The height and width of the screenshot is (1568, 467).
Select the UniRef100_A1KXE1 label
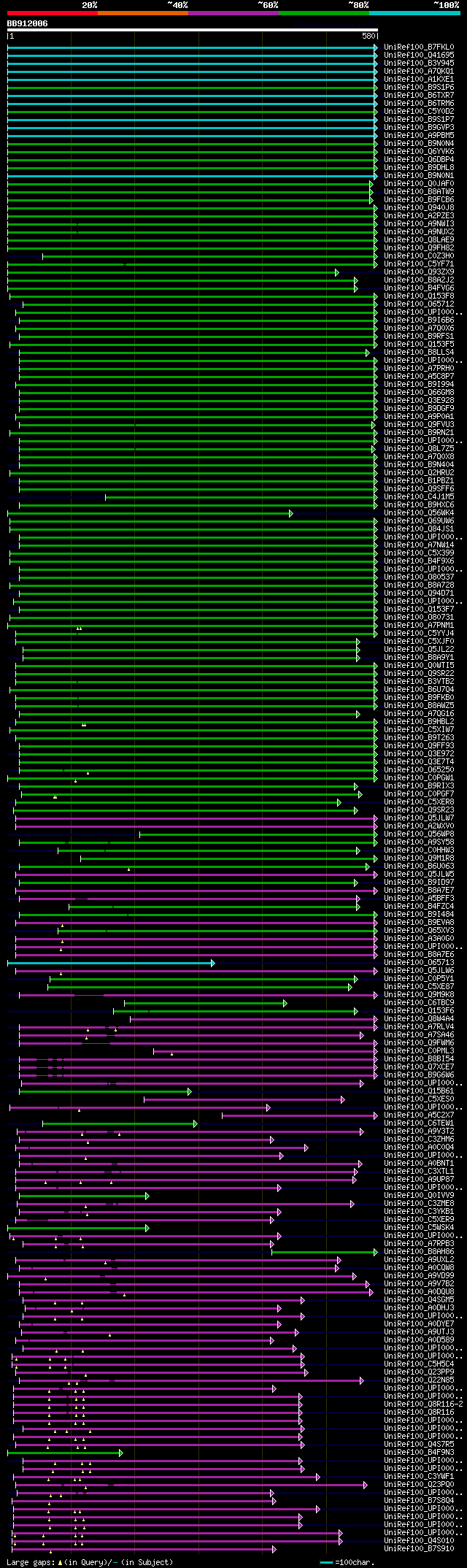tap(419, 80)
